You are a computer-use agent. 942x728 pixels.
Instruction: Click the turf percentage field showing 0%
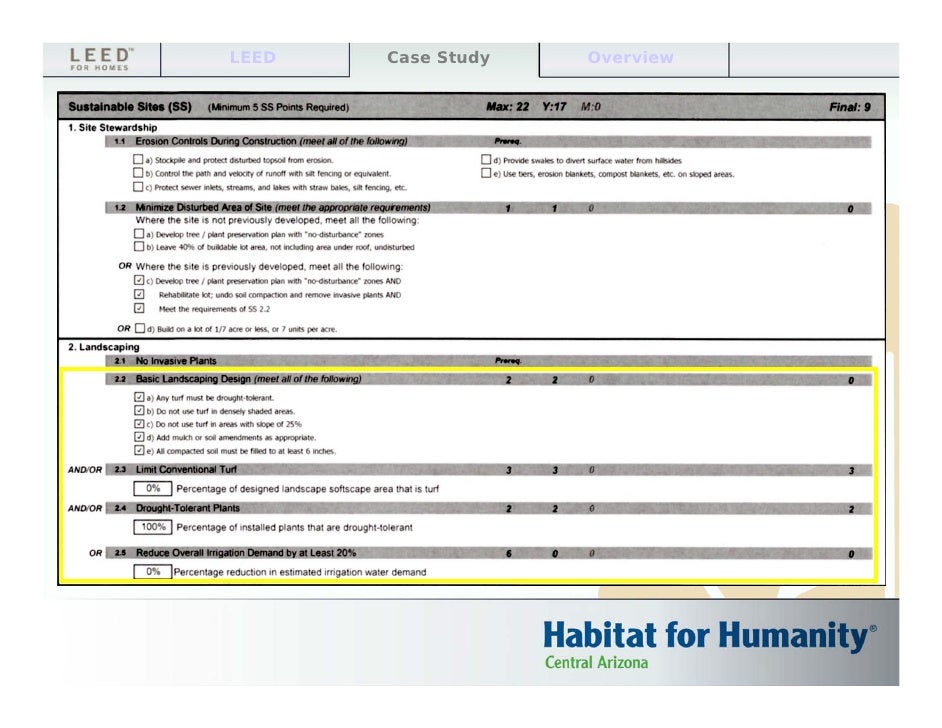[x=153, y=488]
